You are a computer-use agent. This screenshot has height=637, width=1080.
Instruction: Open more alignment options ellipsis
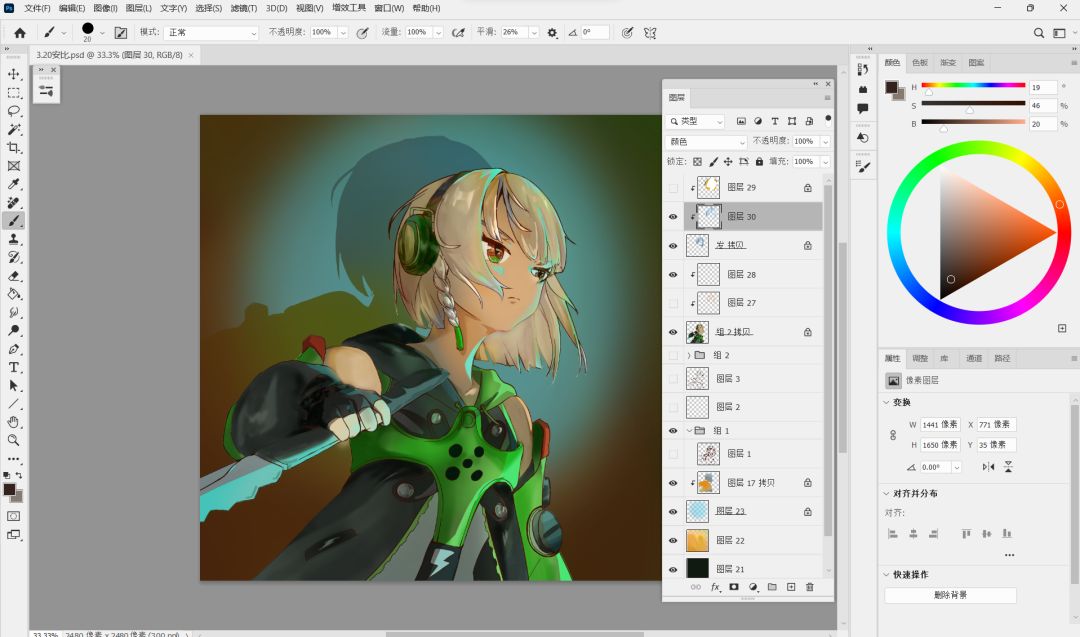(x=1009, y=555)
